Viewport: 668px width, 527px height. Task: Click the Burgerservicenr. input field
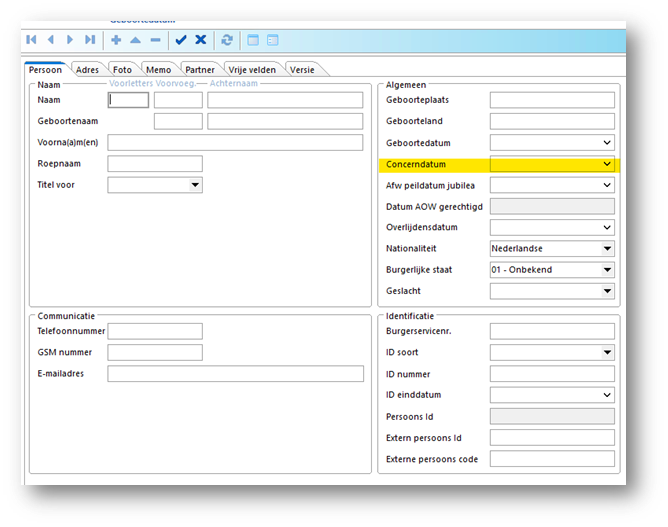[x=552, y=331]
